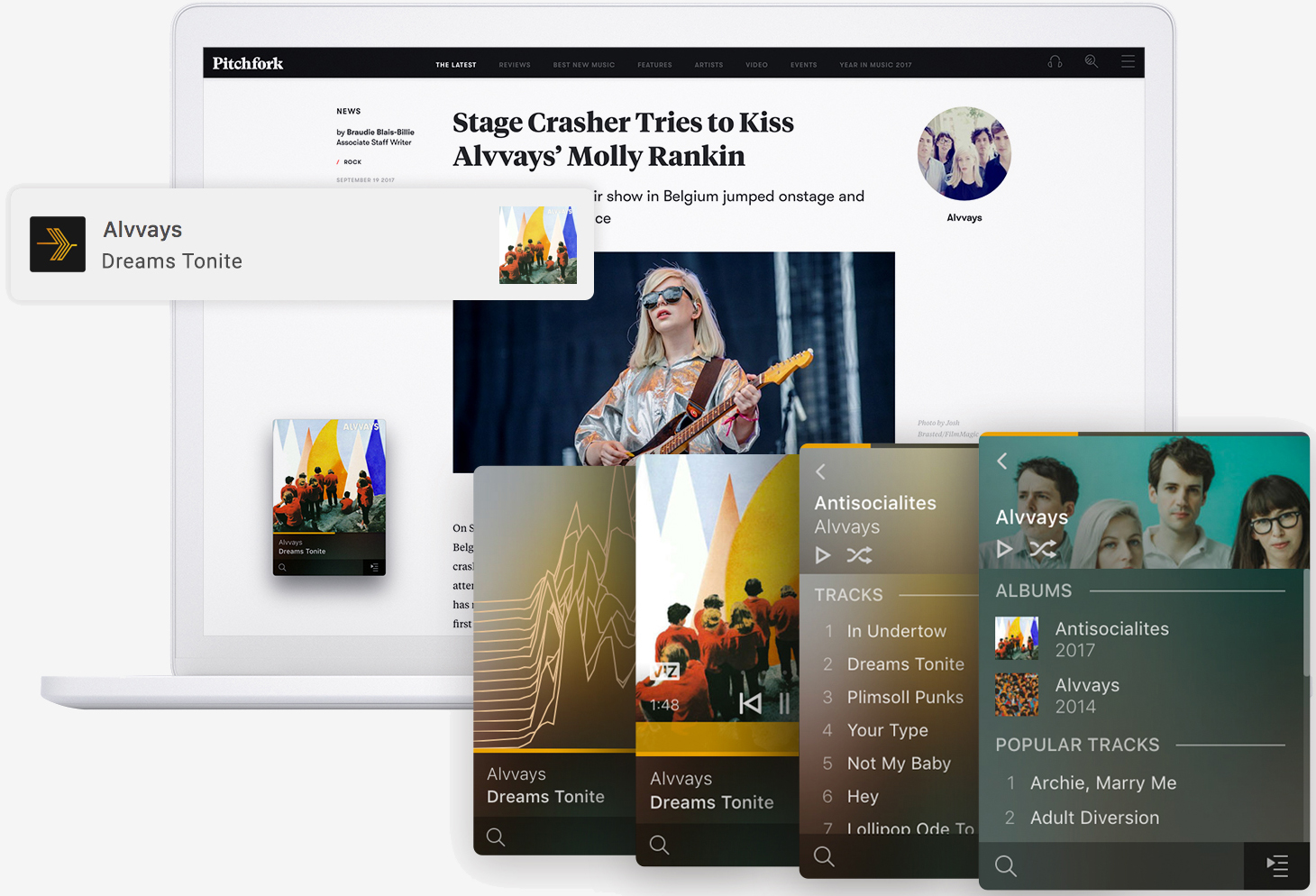The image size is (1316, 896).
Task: Play the Antisocialites album
Action: click(822, 555)
